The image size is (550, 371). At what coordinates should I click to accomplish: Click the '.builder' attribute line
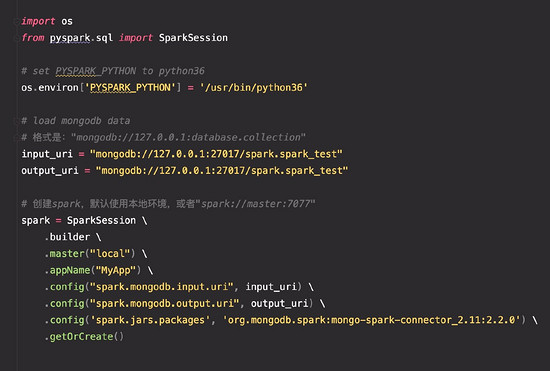click(x=67, y=237)
